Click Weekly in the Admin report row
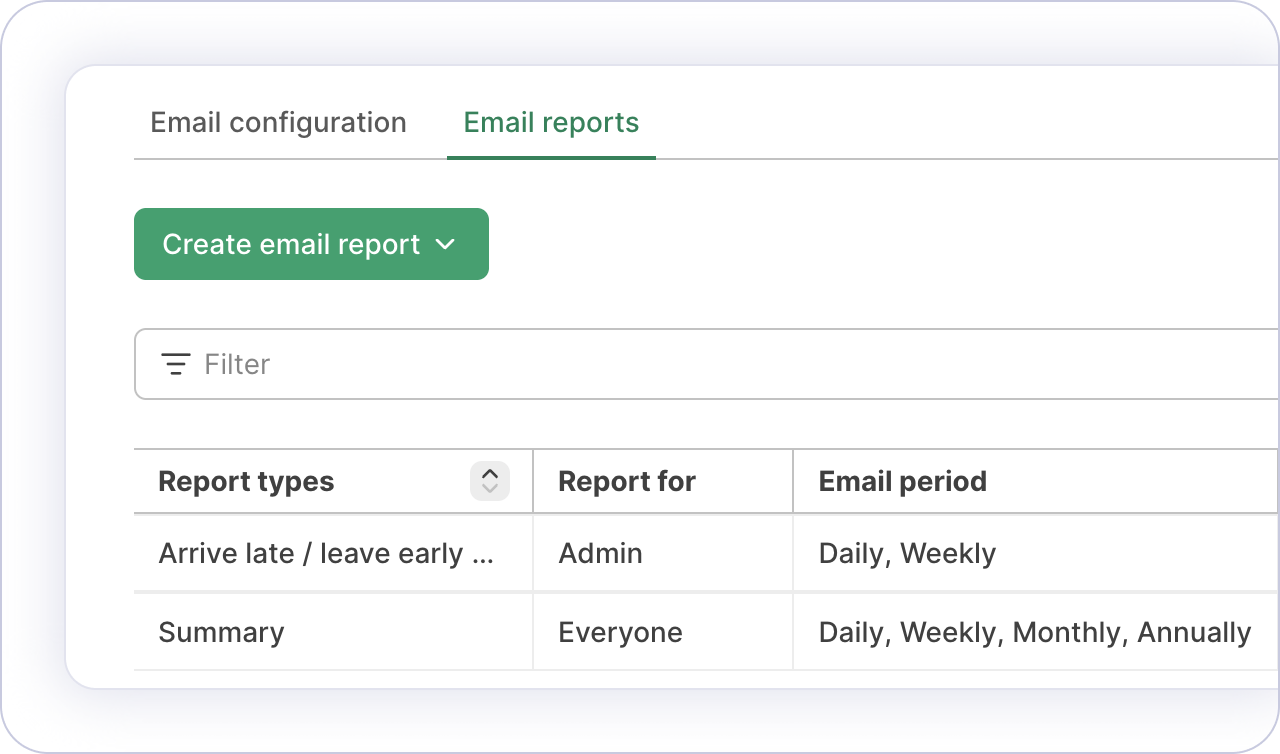 click(948, 554)
